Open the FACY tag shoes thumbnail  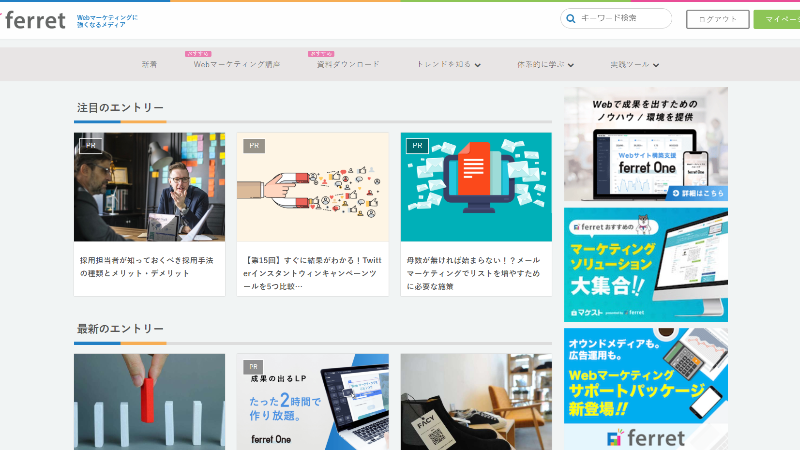[476, 402]
